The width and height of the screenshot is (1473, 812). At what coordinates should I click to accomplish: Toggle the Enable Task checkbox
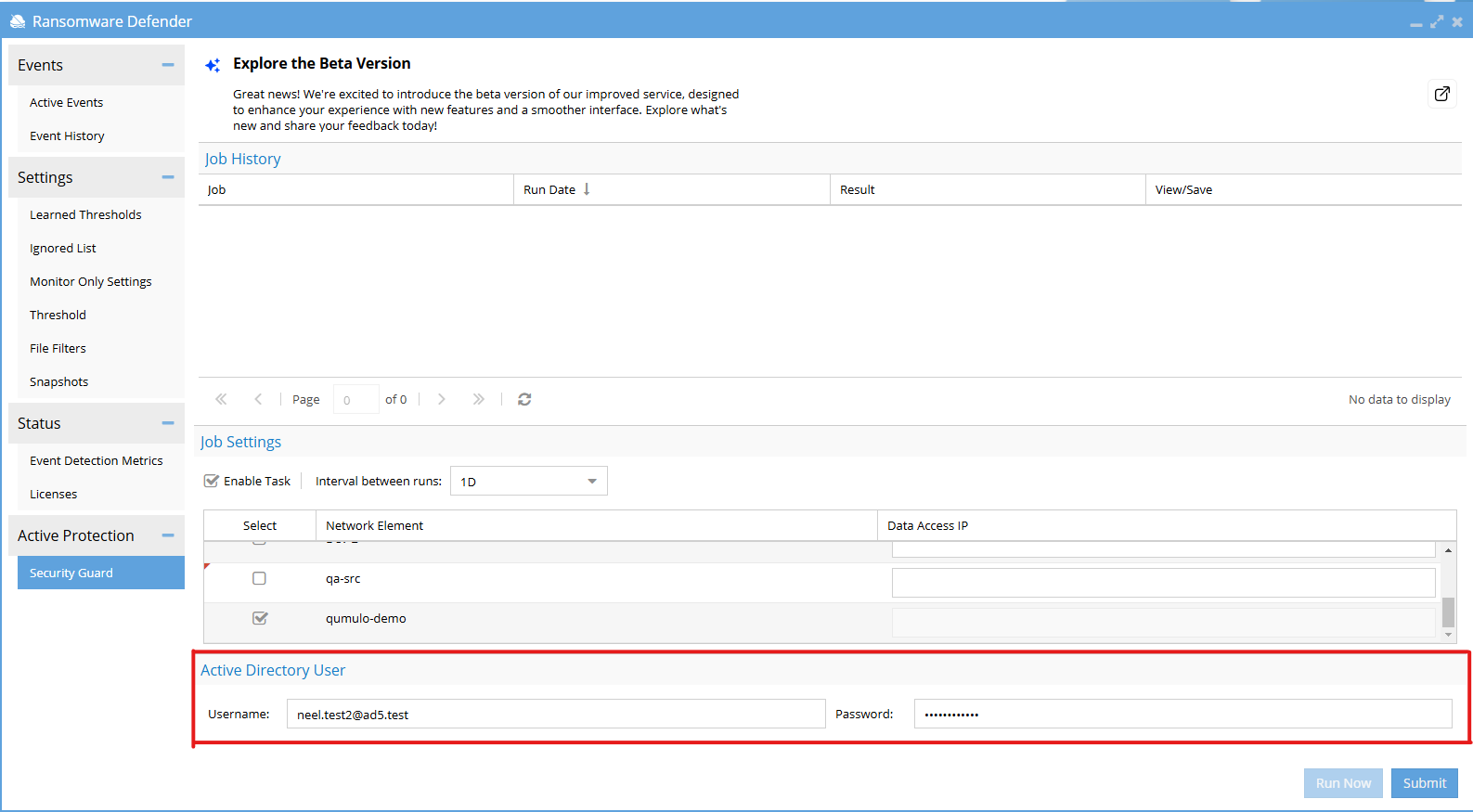pos(212,481)
